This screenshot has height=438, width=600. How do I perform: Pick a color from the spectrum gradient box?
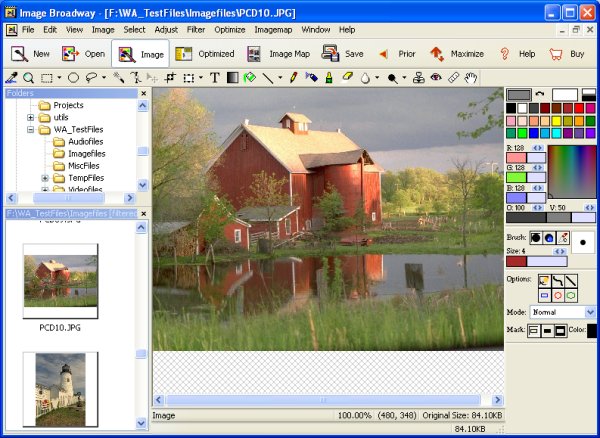tap(572, 170)
